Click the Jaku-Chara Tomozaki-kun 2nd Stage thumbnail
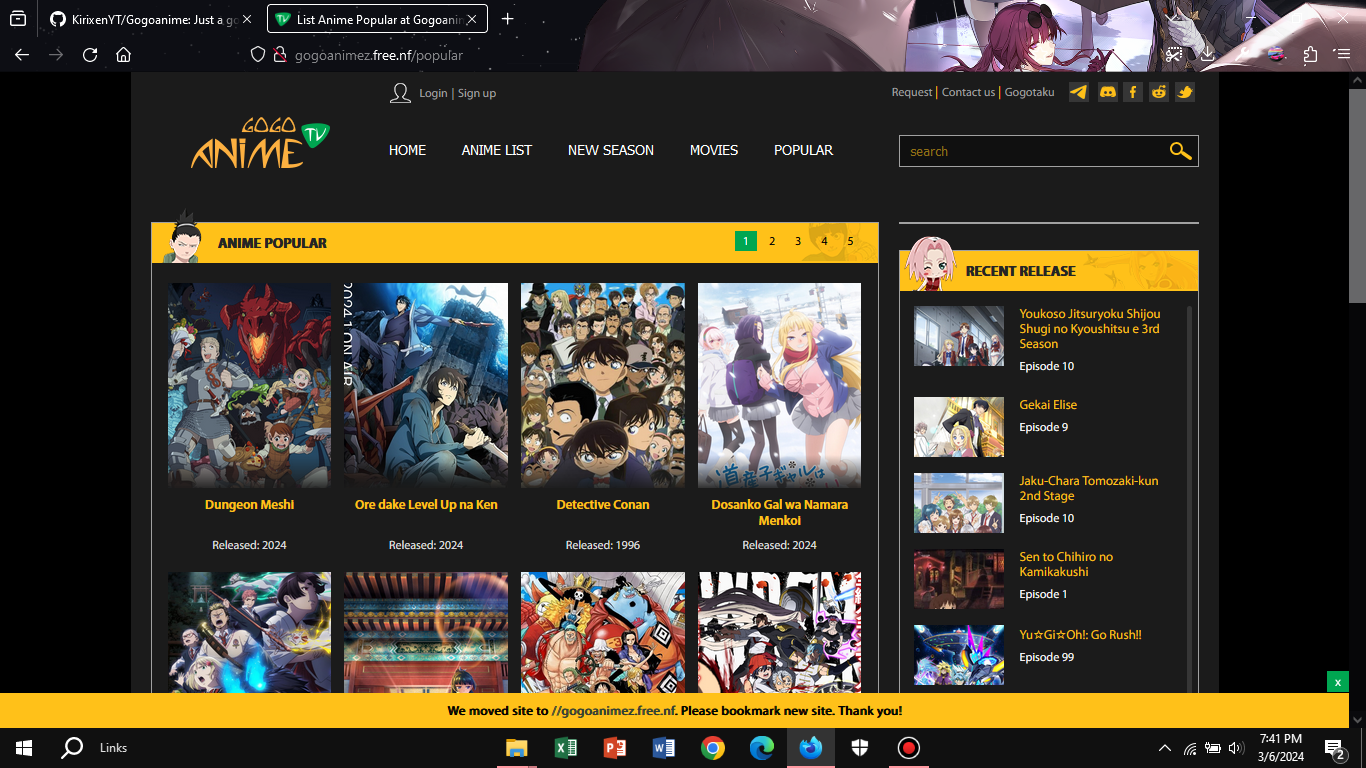Viewport: 1366px width, 768px height. click(959, 503)
